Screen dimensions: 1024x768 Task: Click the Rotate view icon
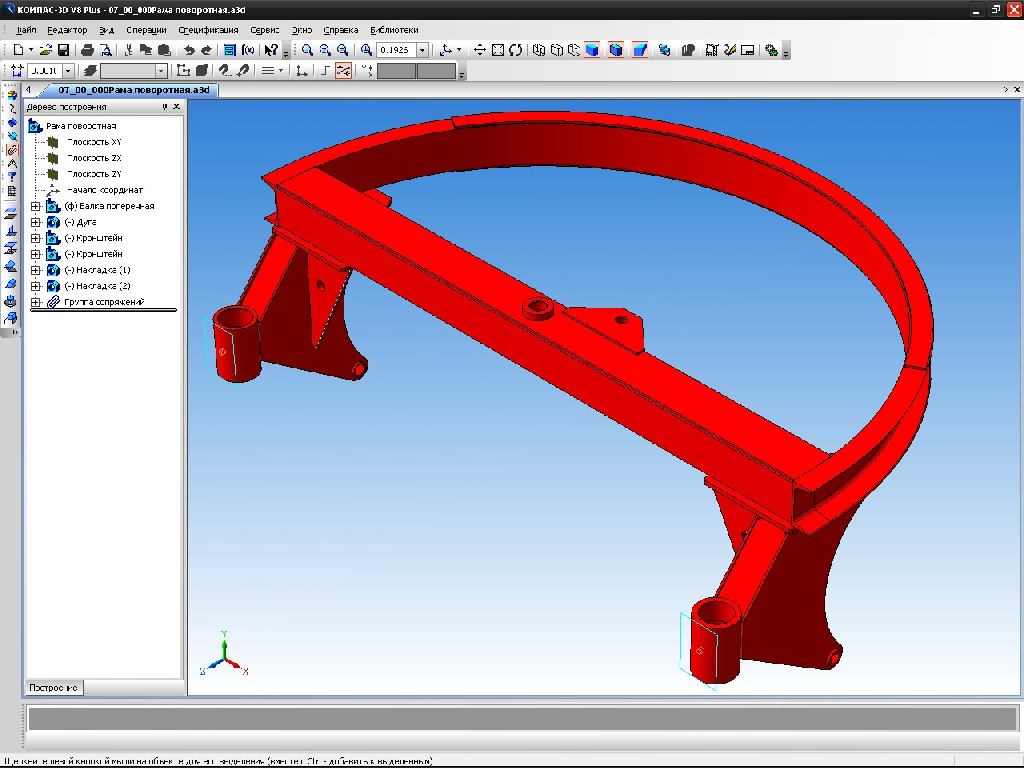point(515,50)
